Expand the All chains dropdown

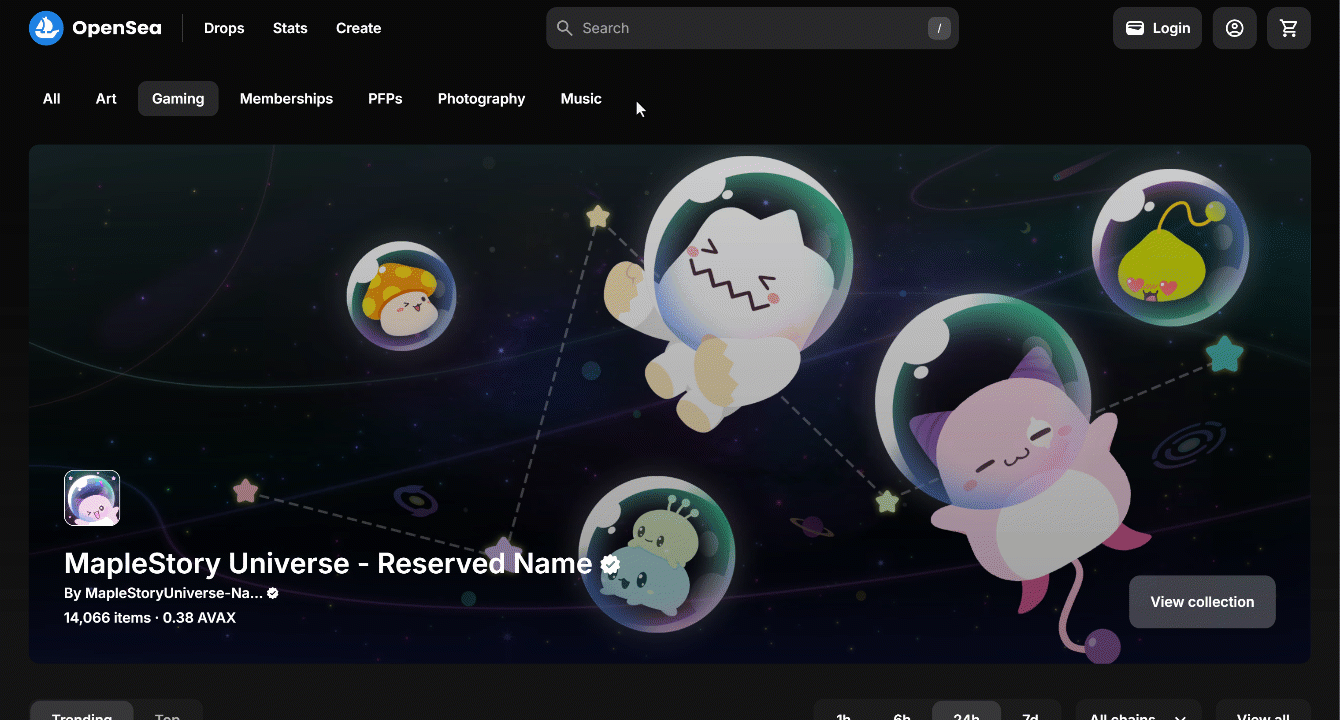pos(1137,712)
